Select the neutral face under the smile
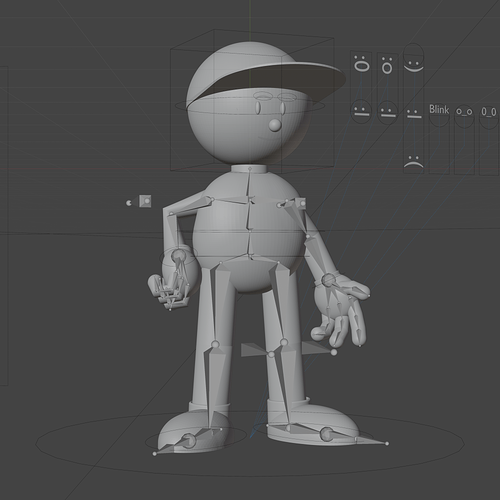The image size is (500, 500). (414, 113)
